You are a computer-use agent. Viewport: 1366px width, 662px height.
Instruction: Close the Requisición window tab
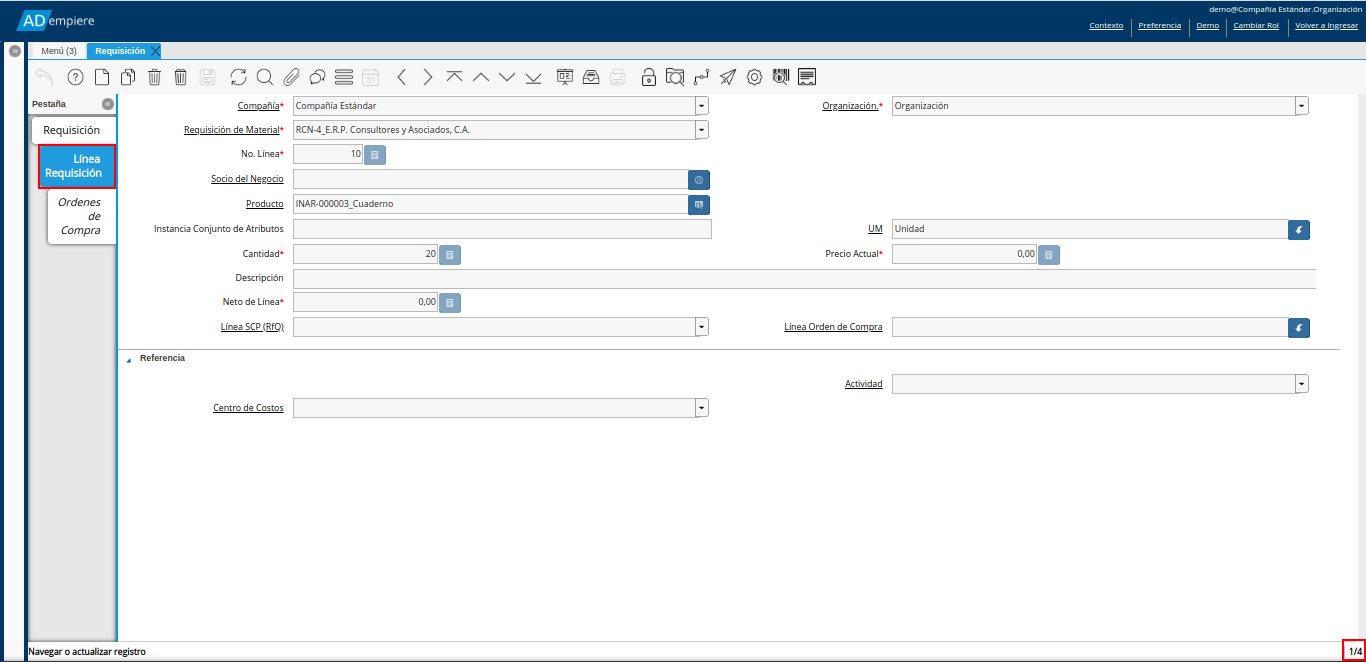[155, 51]
